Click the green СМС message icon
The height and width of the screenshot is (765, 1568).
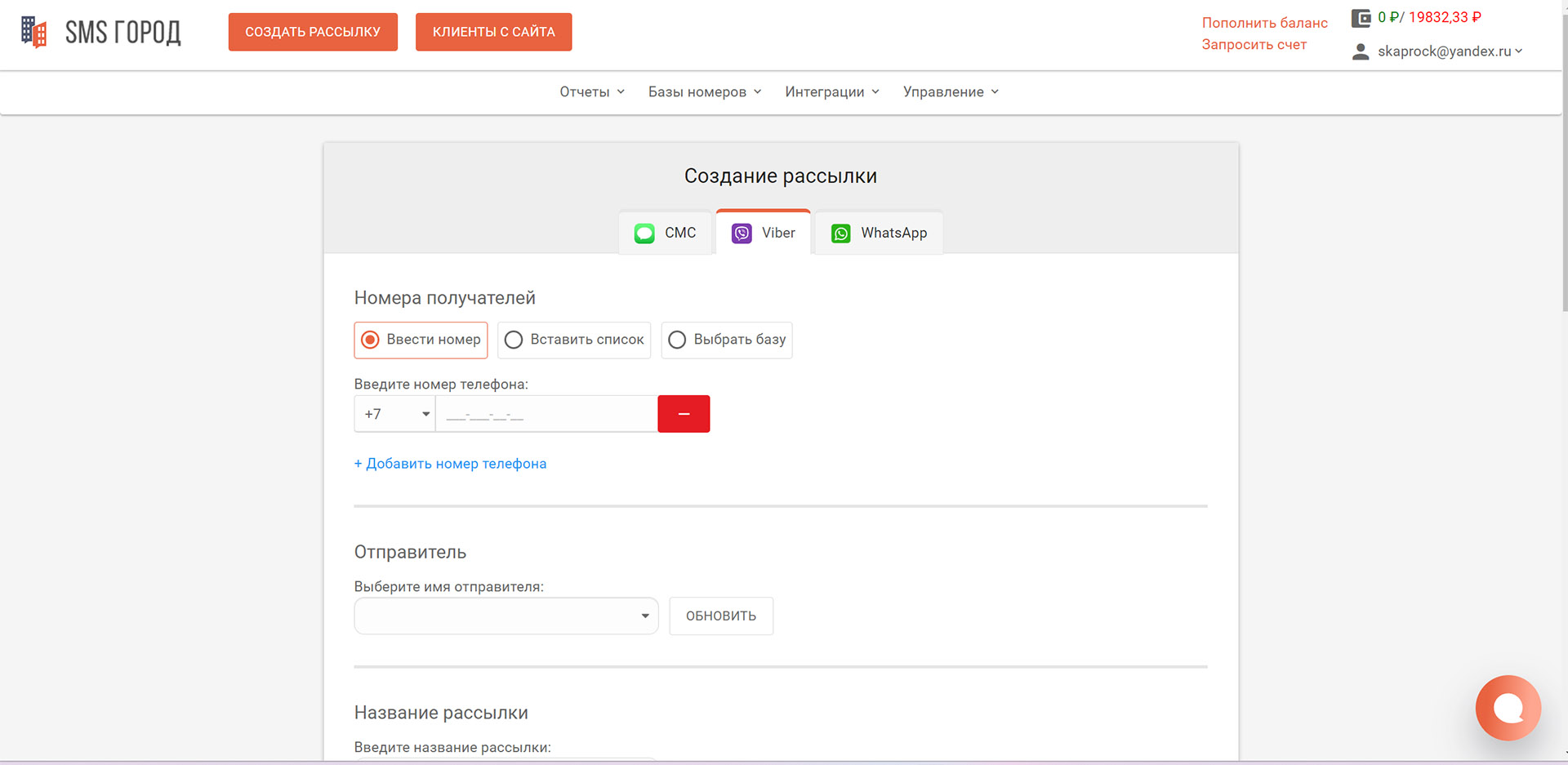point(644,234)
